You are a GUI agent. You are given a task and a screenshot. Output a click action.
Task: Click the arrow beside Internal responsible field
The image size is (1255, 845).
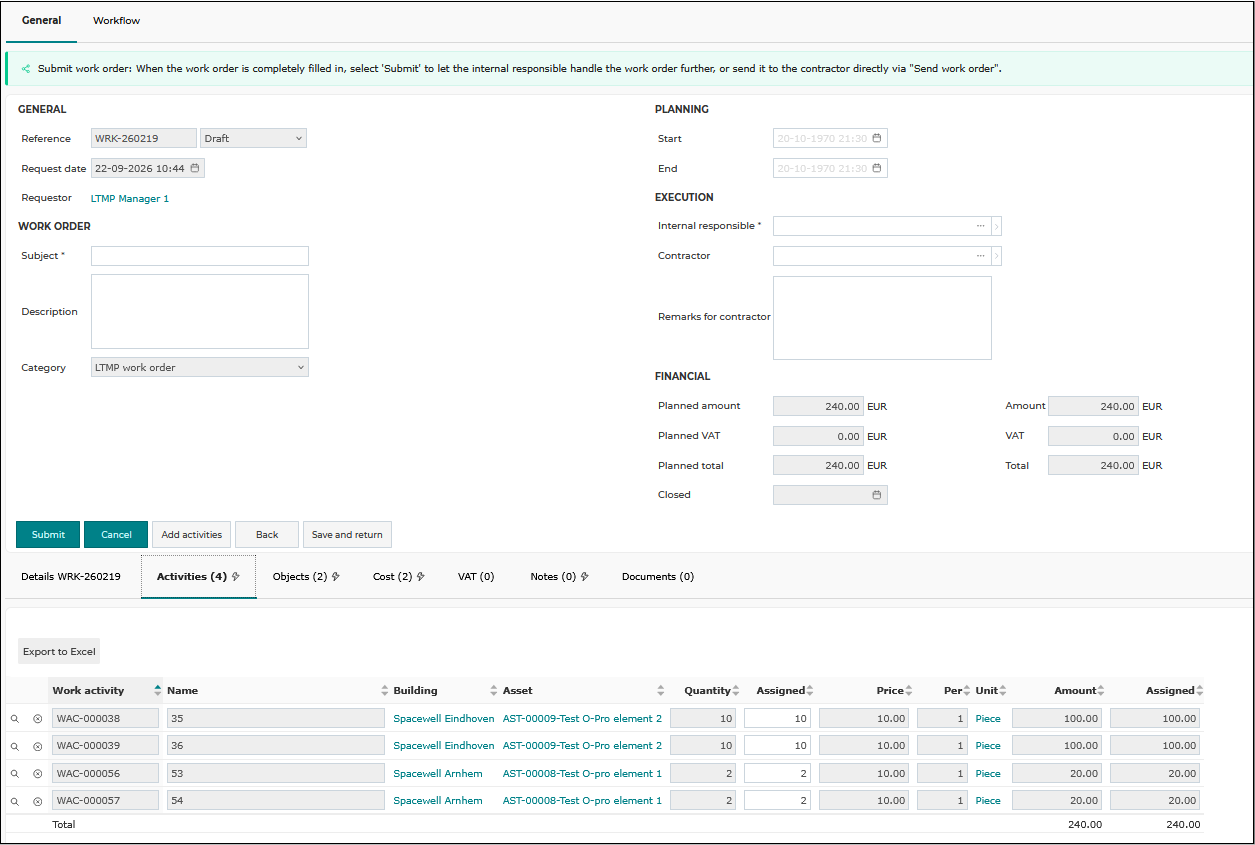(x=997, y=226)
